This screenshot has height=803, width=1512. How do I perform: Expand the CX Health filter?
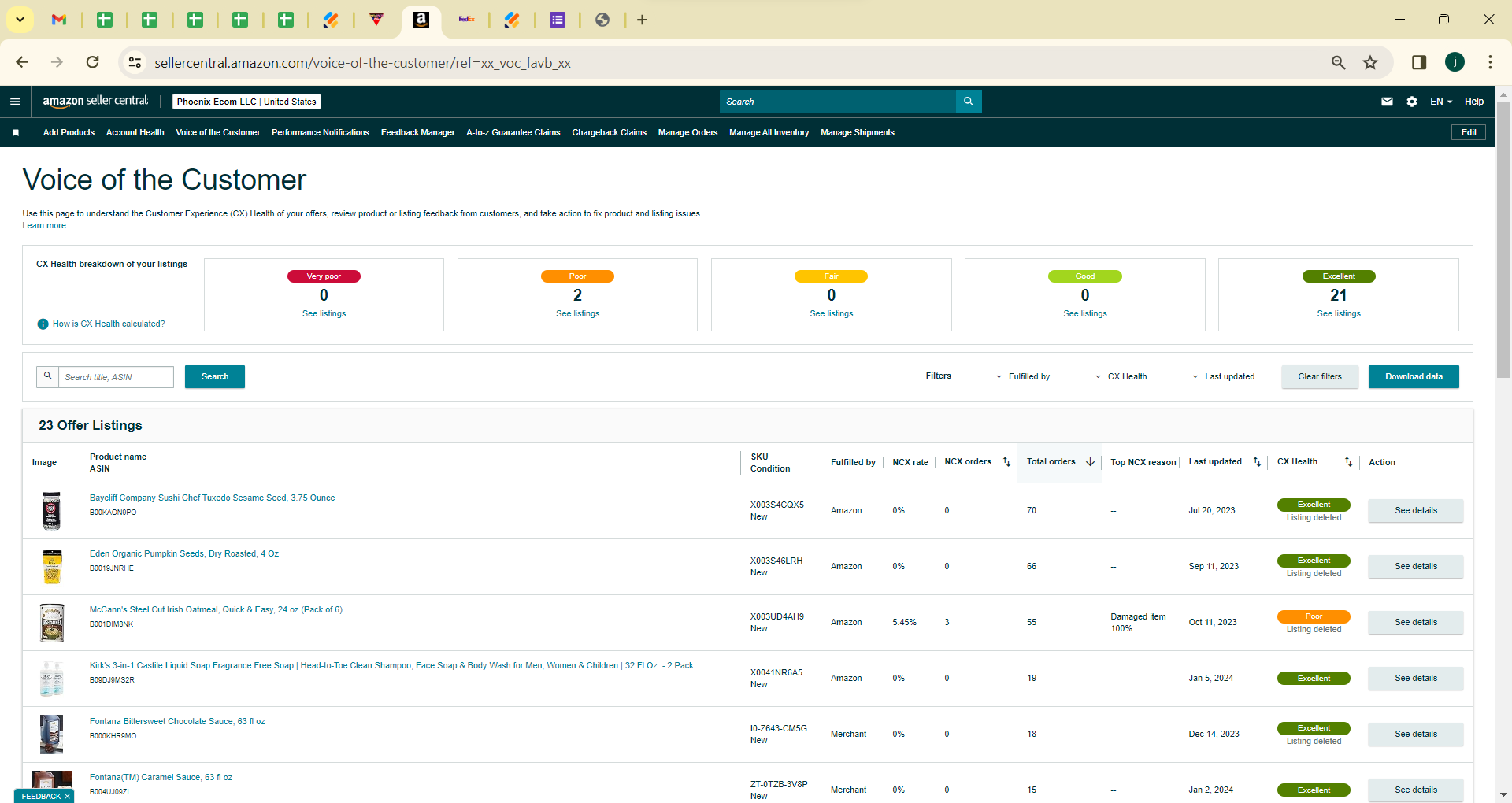tap(1121, 377)
